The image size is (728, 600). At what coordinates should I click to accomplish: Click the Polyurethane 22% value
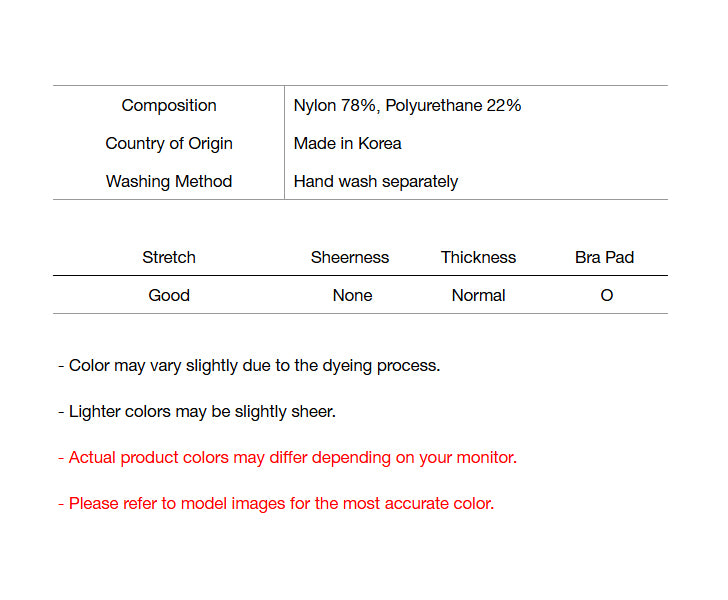454,105
